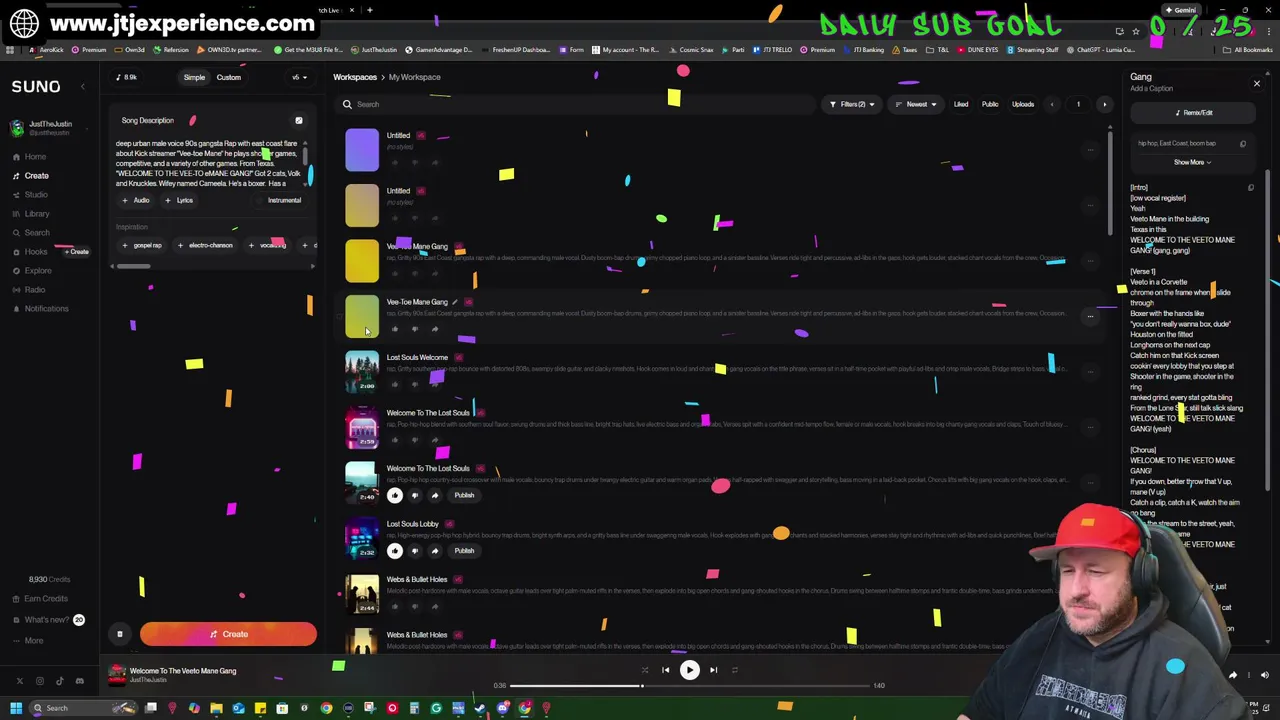Viewport: 1280px width, 720px height.
Task: Click the orange Create button
Action: (x=228, y=634)
